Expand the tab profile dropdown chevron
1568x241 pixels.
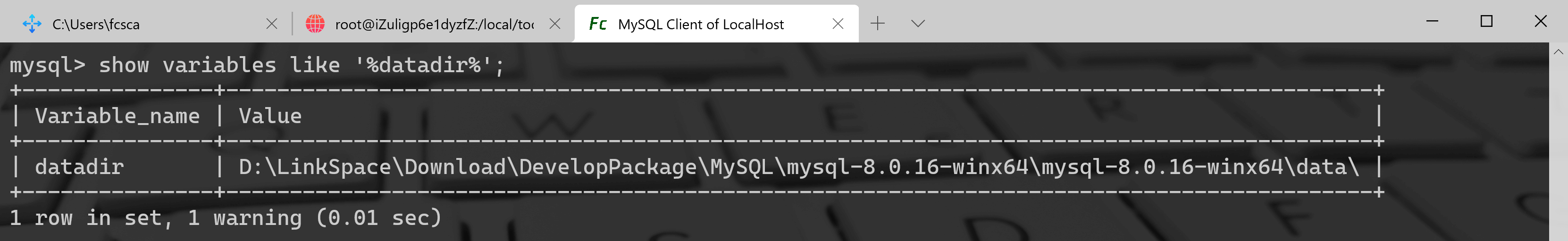[x=918, y=24]
